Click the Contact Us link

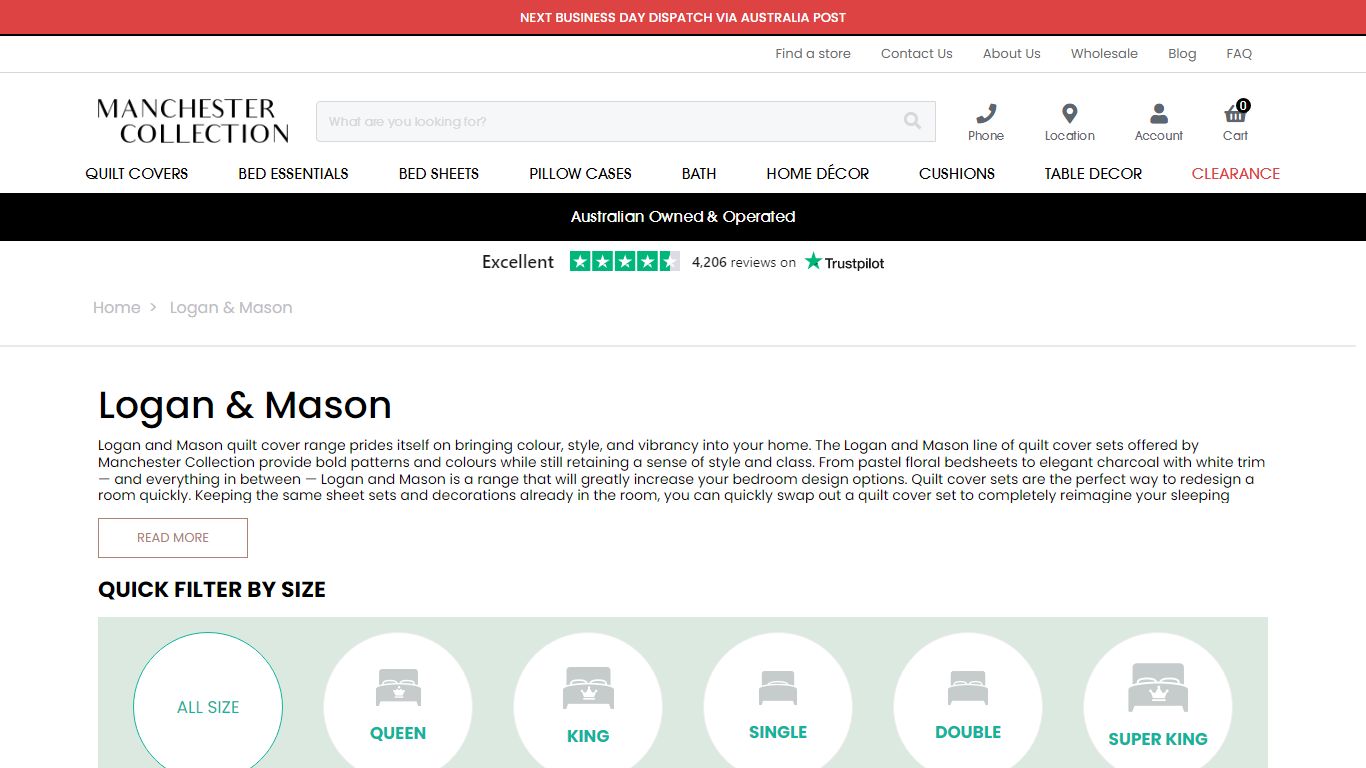pos(917,54)
